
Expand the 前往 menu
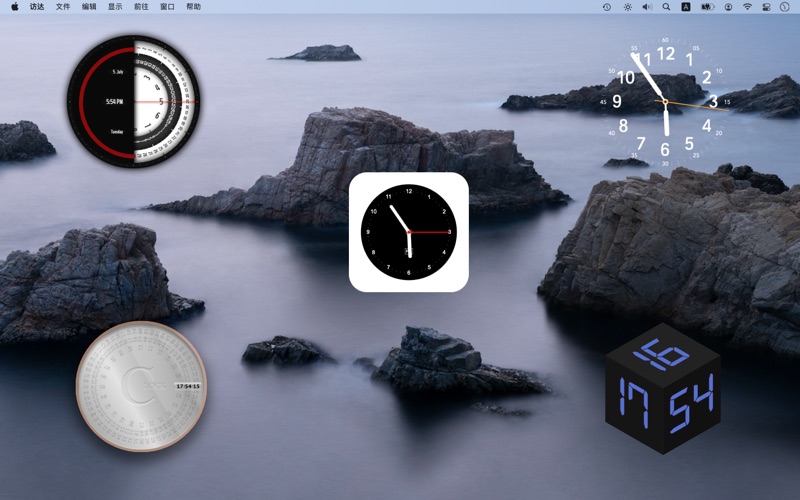141,7
